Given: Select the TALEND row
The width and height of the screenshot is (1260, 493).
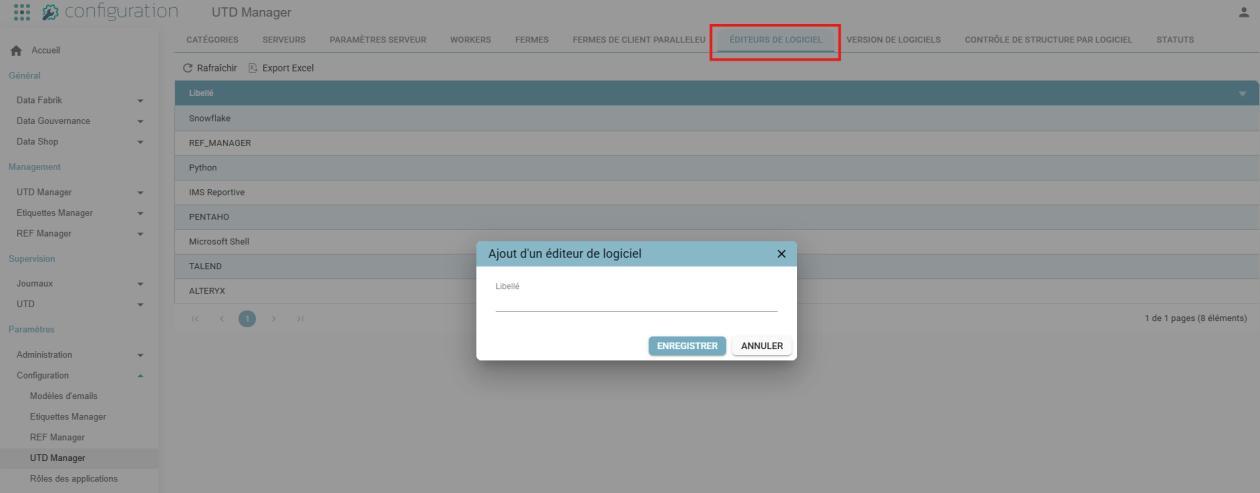Looking at the screenshot, I should (719, 266).
